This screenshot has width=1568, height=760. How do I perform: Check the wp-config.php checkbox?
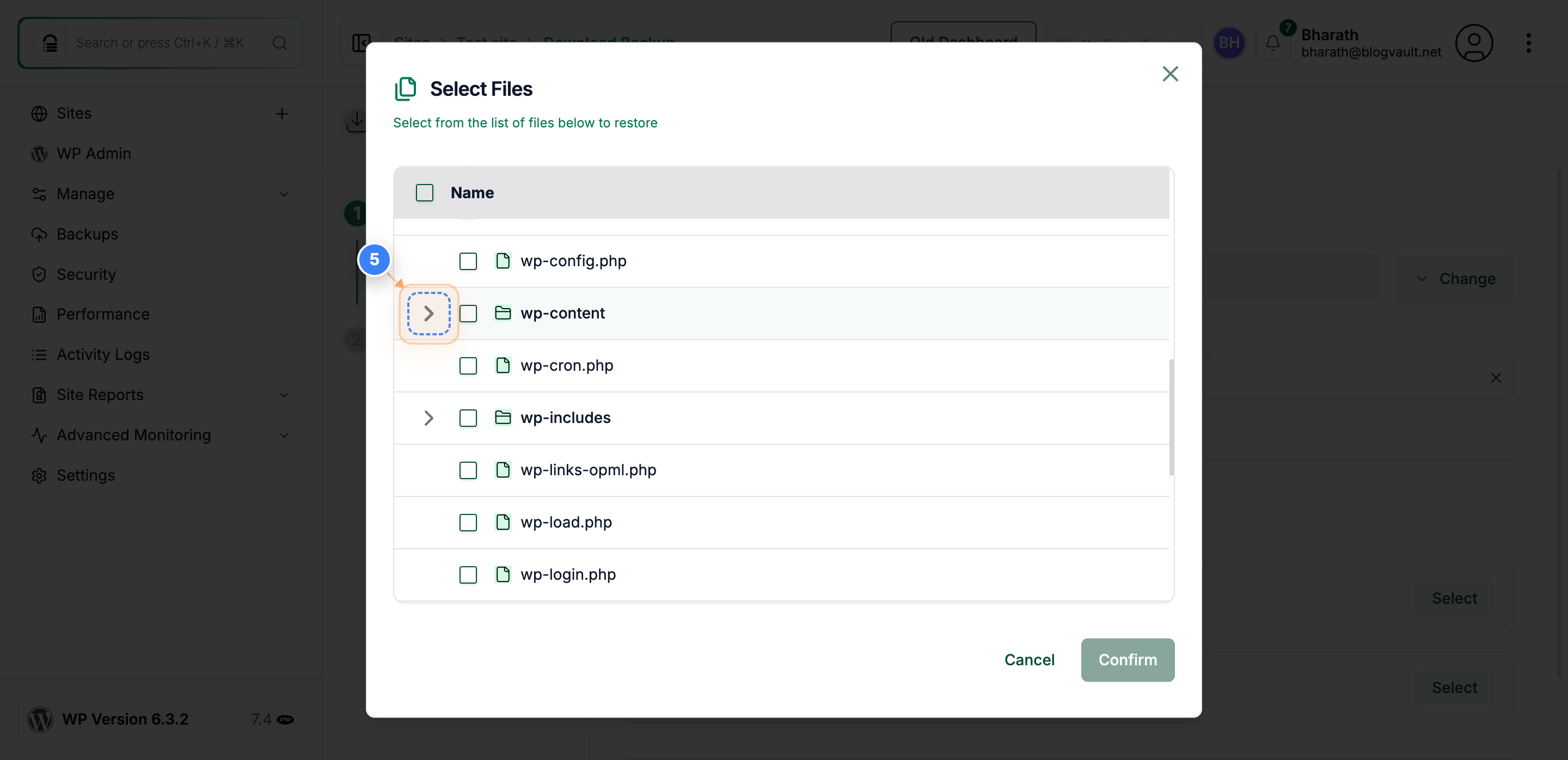[468, 261]
